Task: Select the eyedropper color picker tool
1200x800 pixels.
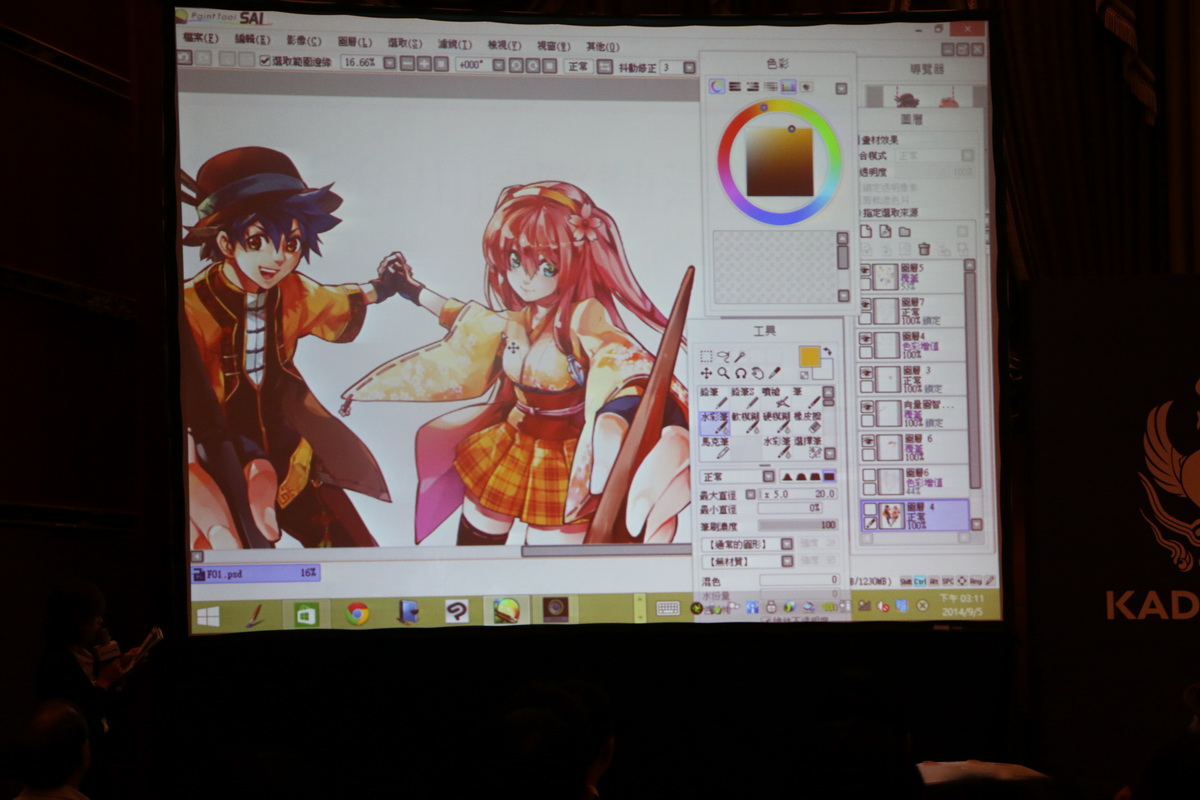Action: (x=773, y=373)
